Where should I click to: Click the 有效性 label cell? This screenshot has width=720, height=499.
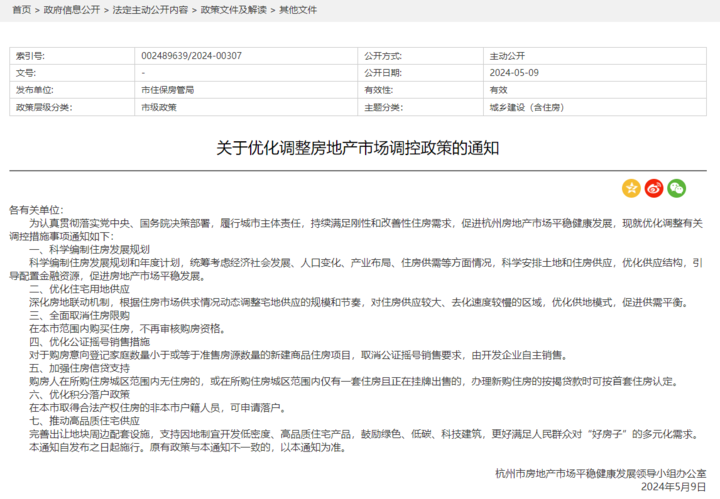[x=421, y=90]
